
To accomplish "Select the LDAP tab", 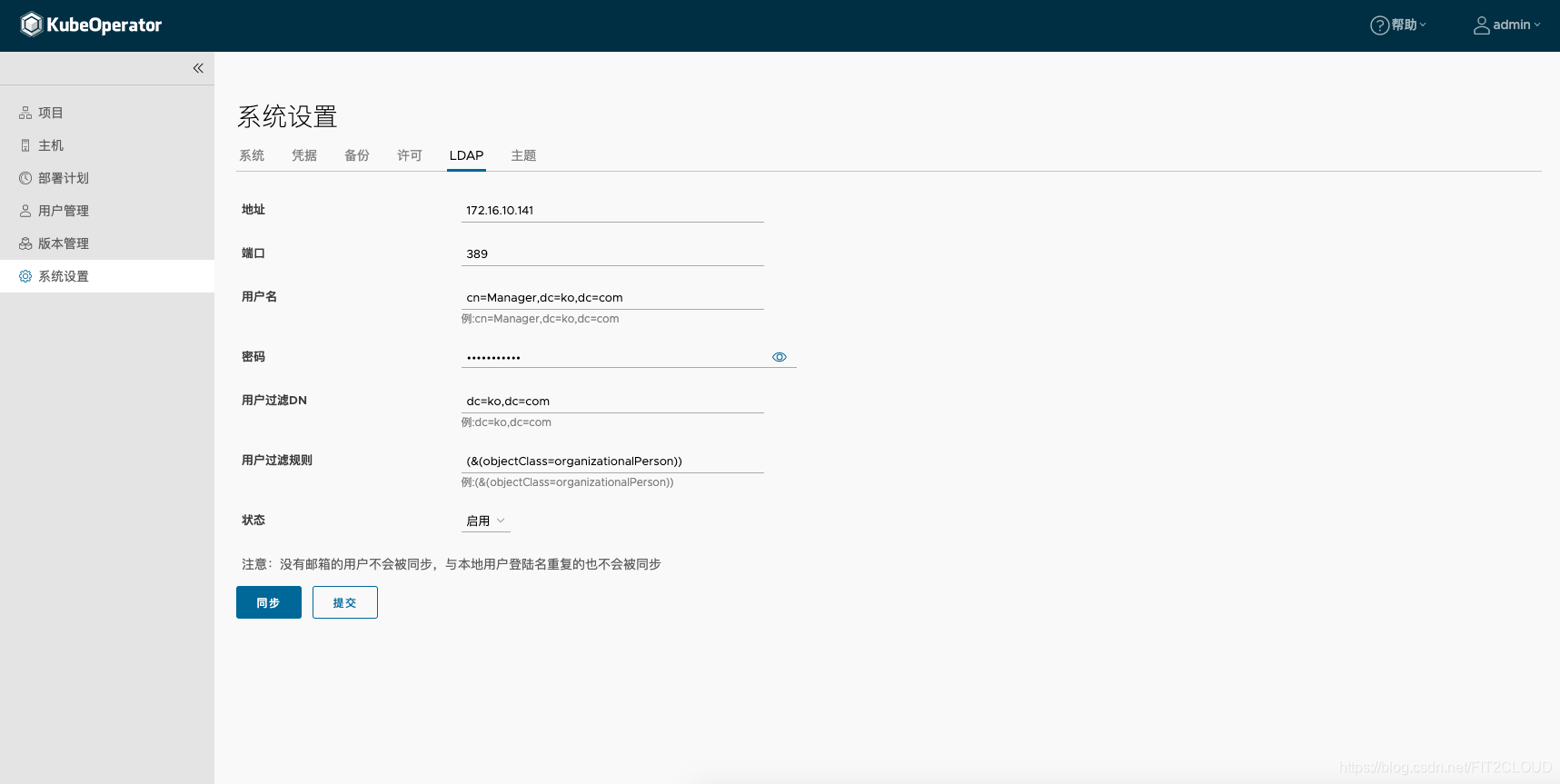I will [x=466, y=155].
